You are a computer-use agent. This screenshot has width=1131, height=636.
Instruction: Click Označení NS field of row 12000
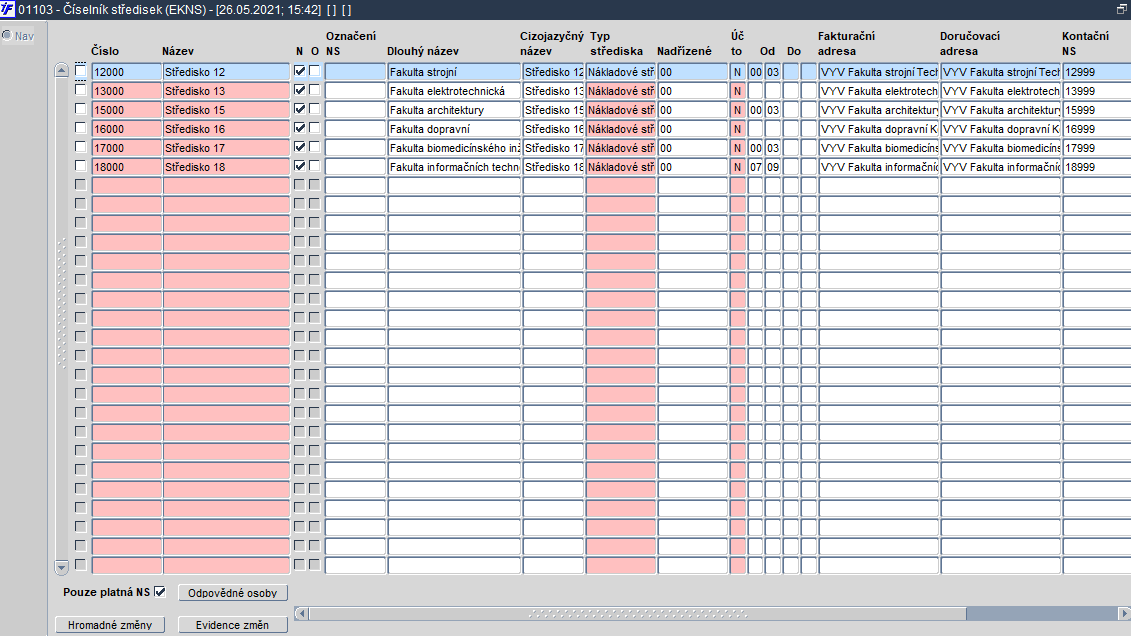pyautogui.click(x=355, y=71)
